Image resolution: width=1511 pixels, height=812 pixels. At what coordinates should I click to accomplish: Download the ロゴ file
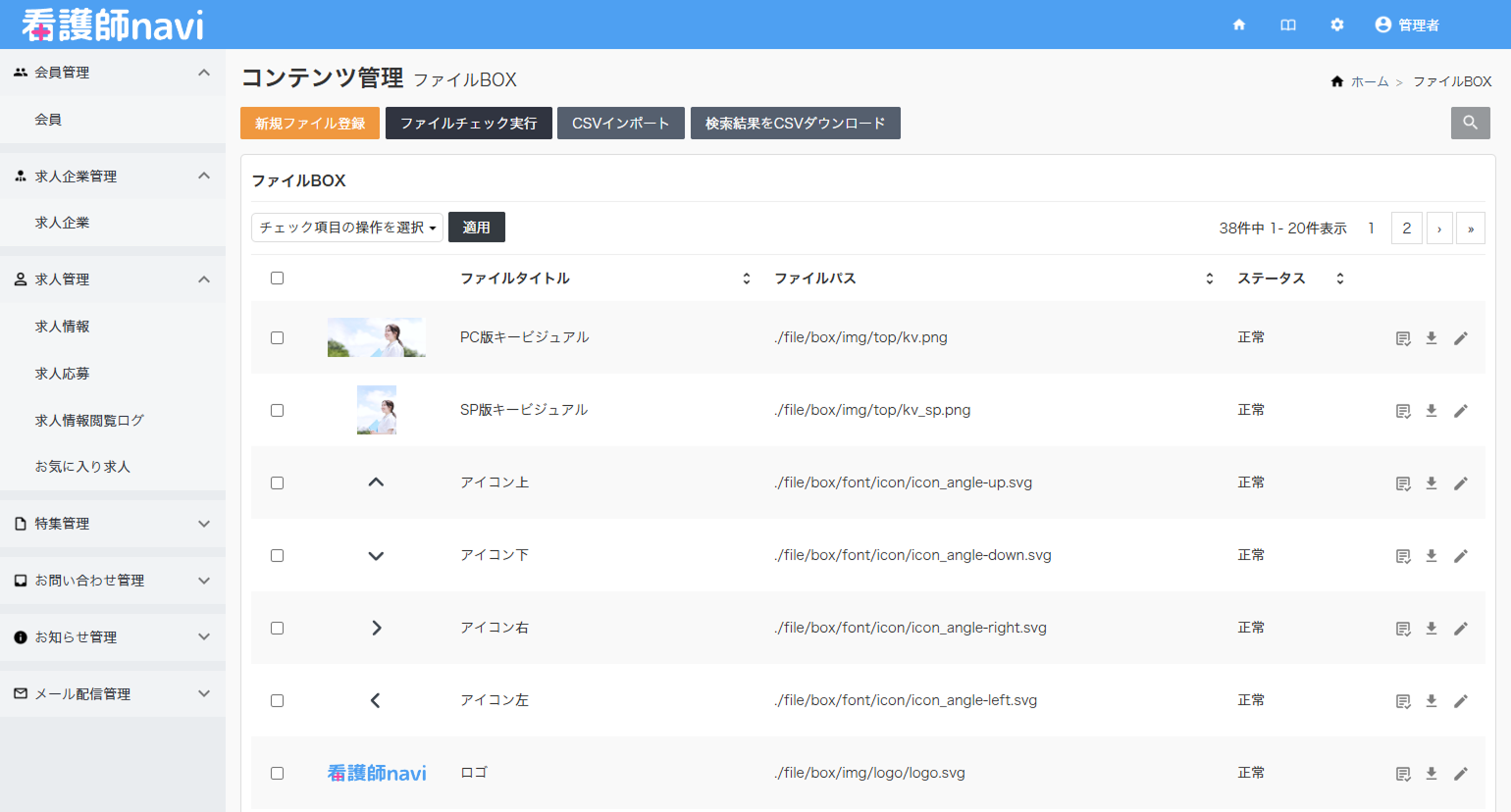click(x=1432, y=774)
